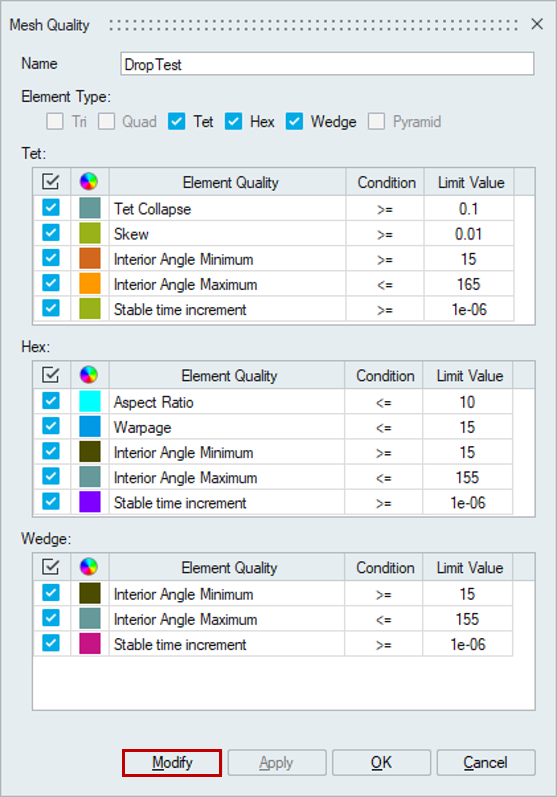557x797 pixels.
Task: Toggle select-all checkbox icon in Hex table header
Action: (51, 375)
